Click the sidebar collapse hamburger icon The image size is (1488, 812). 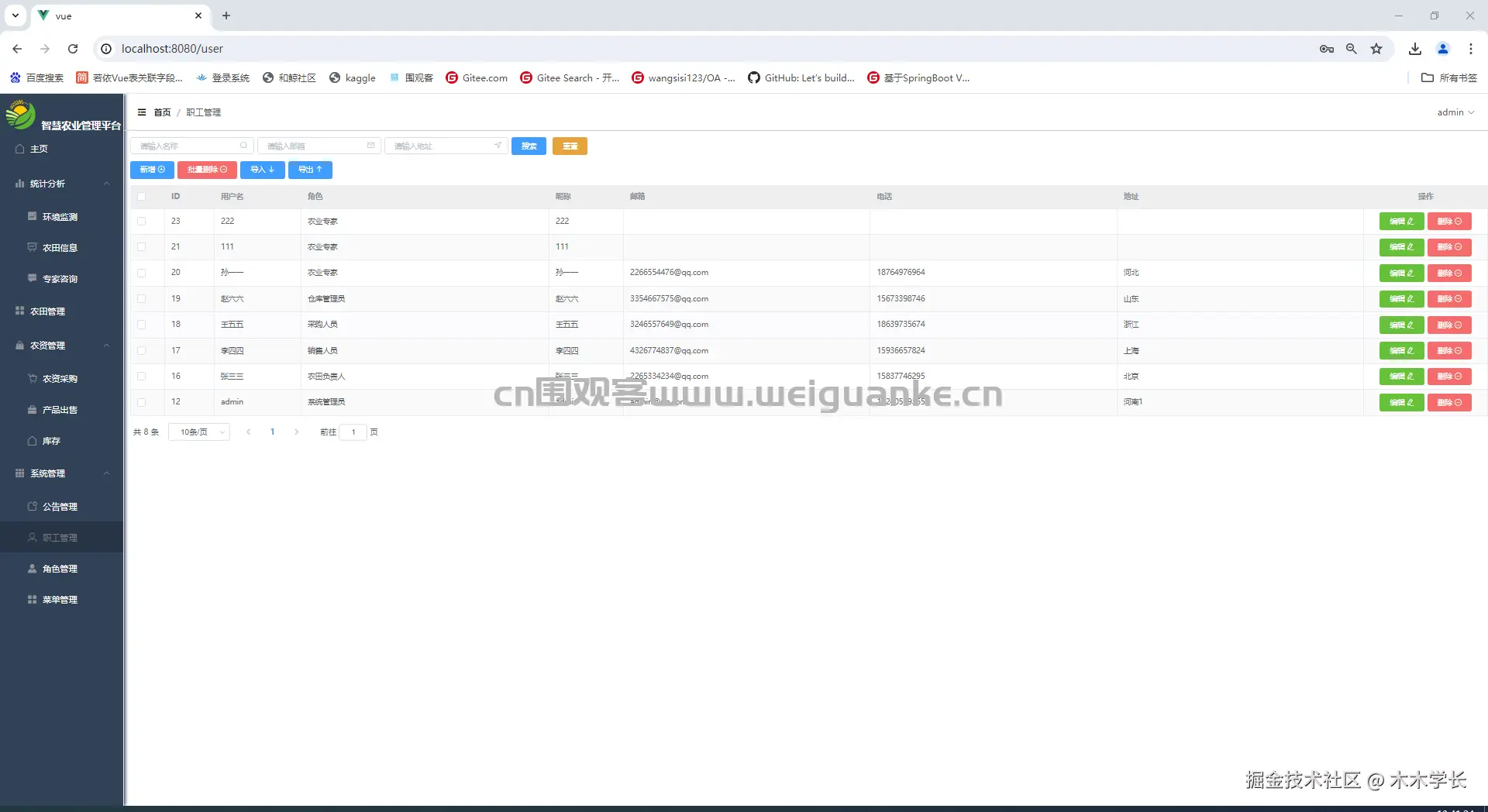[142, 112]
